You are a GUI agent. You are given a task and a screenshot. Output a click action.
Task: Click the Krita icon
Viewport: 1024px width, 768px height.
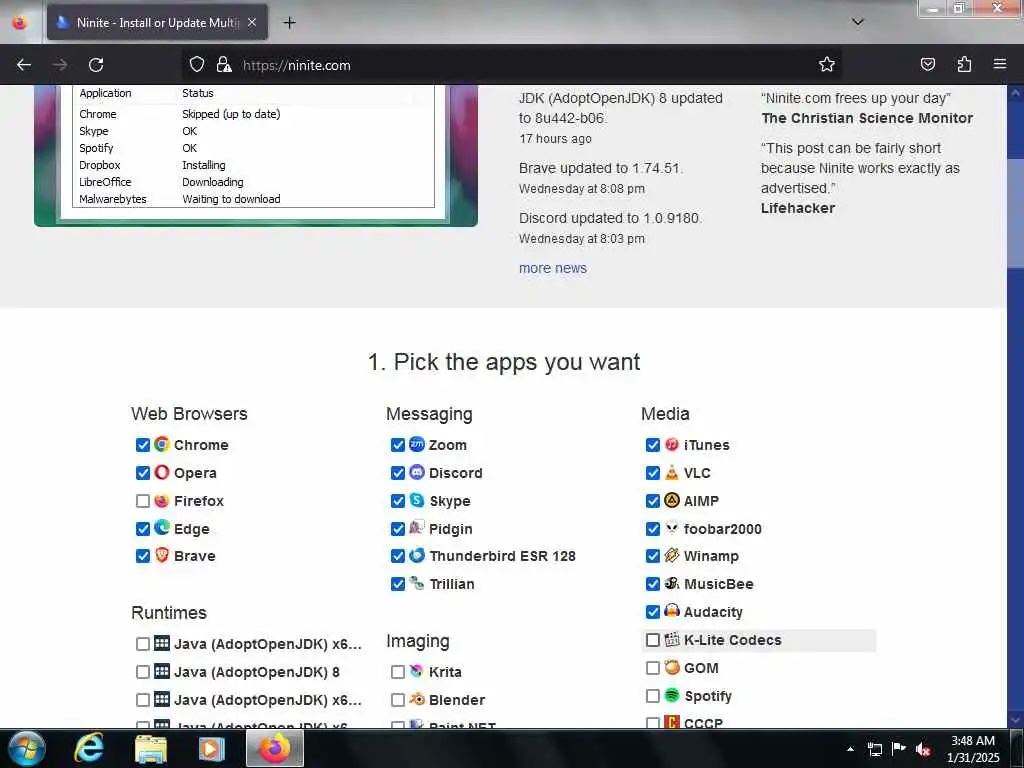click(417, 671)
